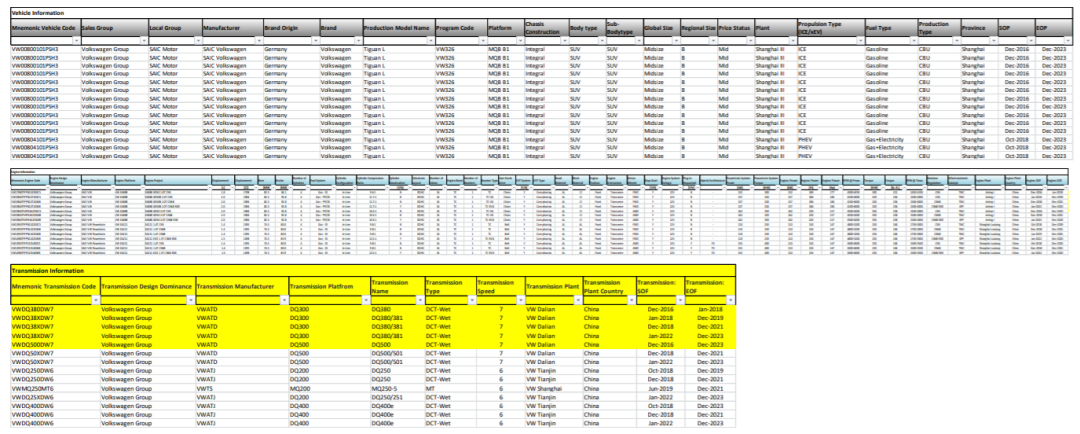Select the 'Mnemonic Vehicle Code' header cell

click(45, 28)
